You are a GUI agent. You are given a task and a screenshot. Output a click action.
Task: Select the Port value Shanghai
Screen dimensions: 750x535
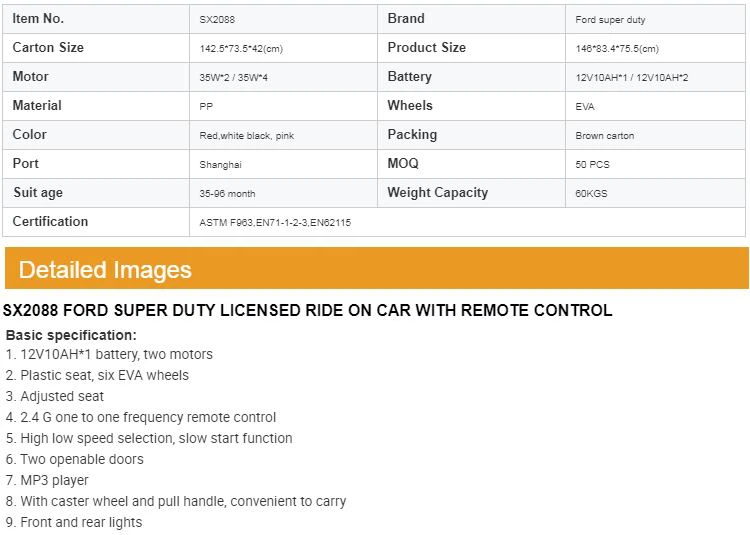[221, 165]
